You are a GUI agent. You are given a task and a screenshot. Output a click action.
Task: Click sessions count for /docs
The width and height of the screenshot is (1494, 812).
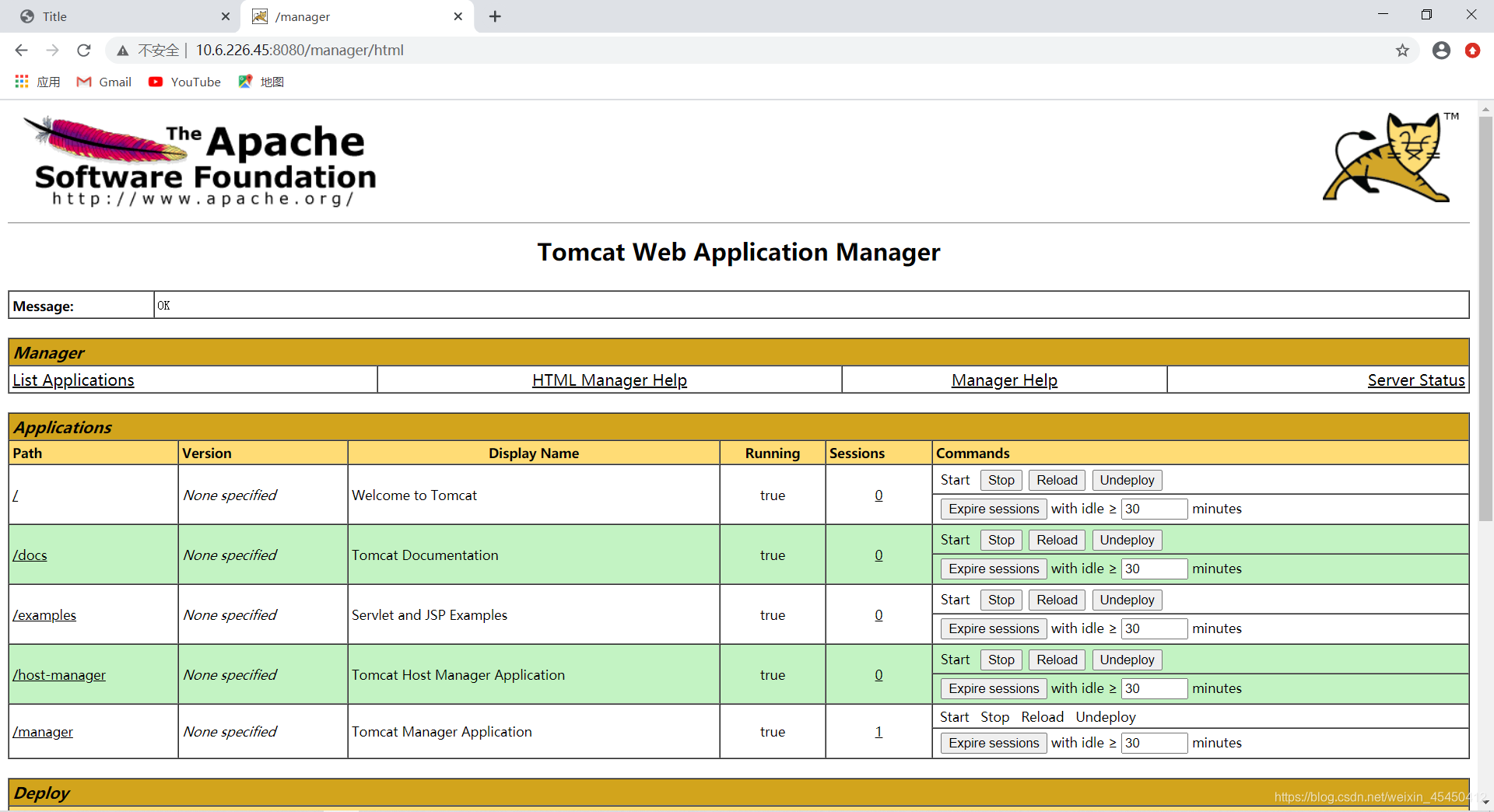tap(879, 555)
